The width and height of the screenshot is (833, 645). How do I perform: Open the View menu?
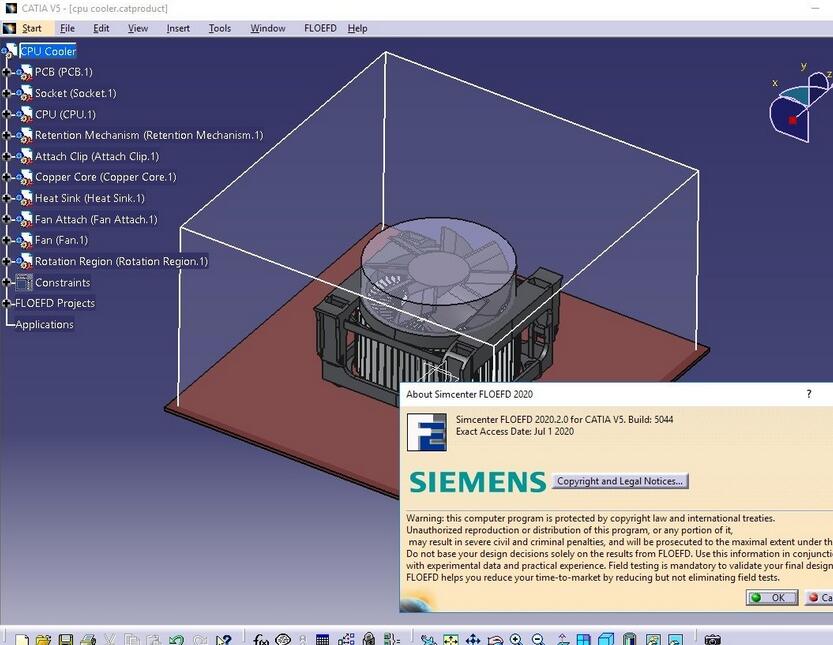(138, 28)
